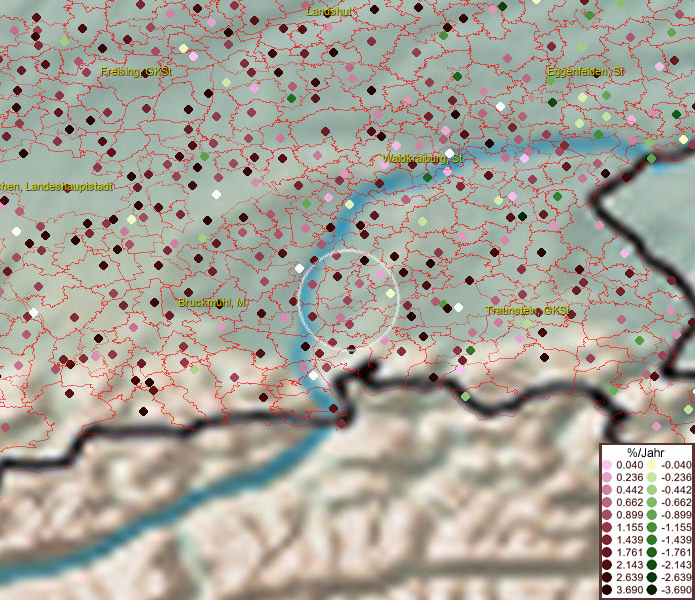Click the -0.040 legend value
Screen dimensions: 695x600
(676, 465)
